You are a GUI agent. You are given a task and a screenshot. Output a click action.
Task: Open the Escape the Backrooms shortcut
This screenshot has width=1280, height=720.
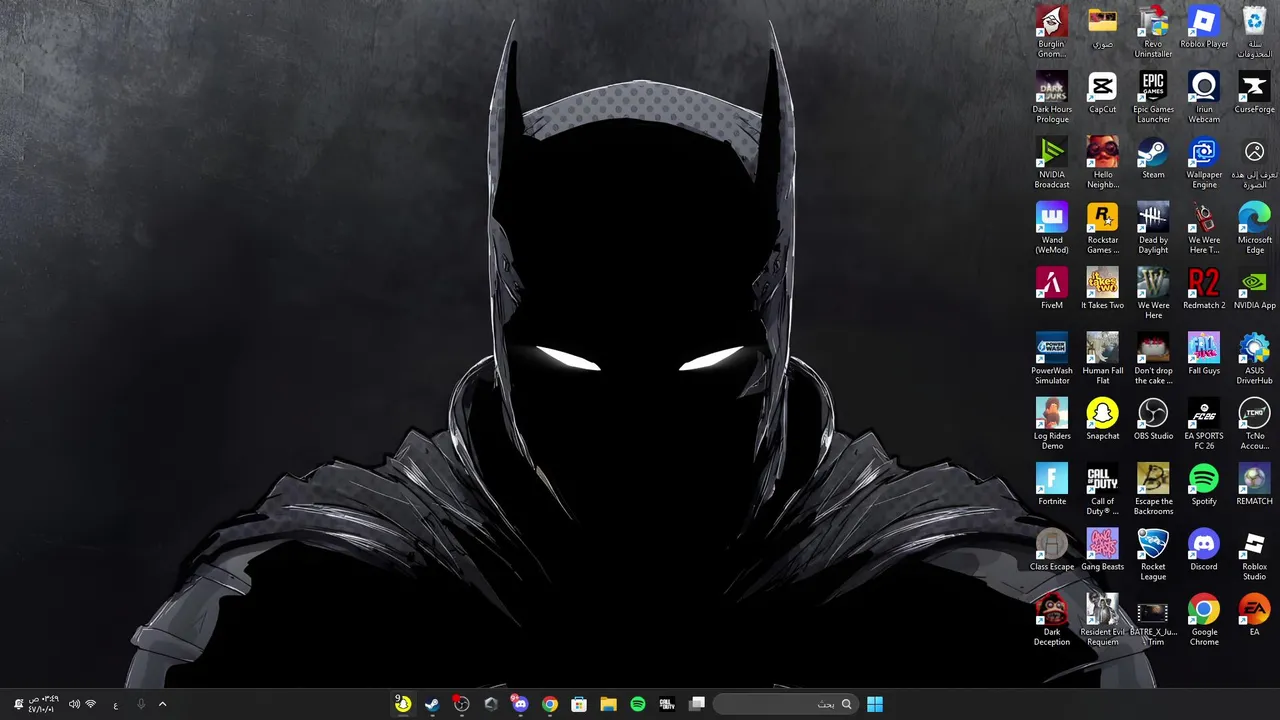click(1153, 489)
